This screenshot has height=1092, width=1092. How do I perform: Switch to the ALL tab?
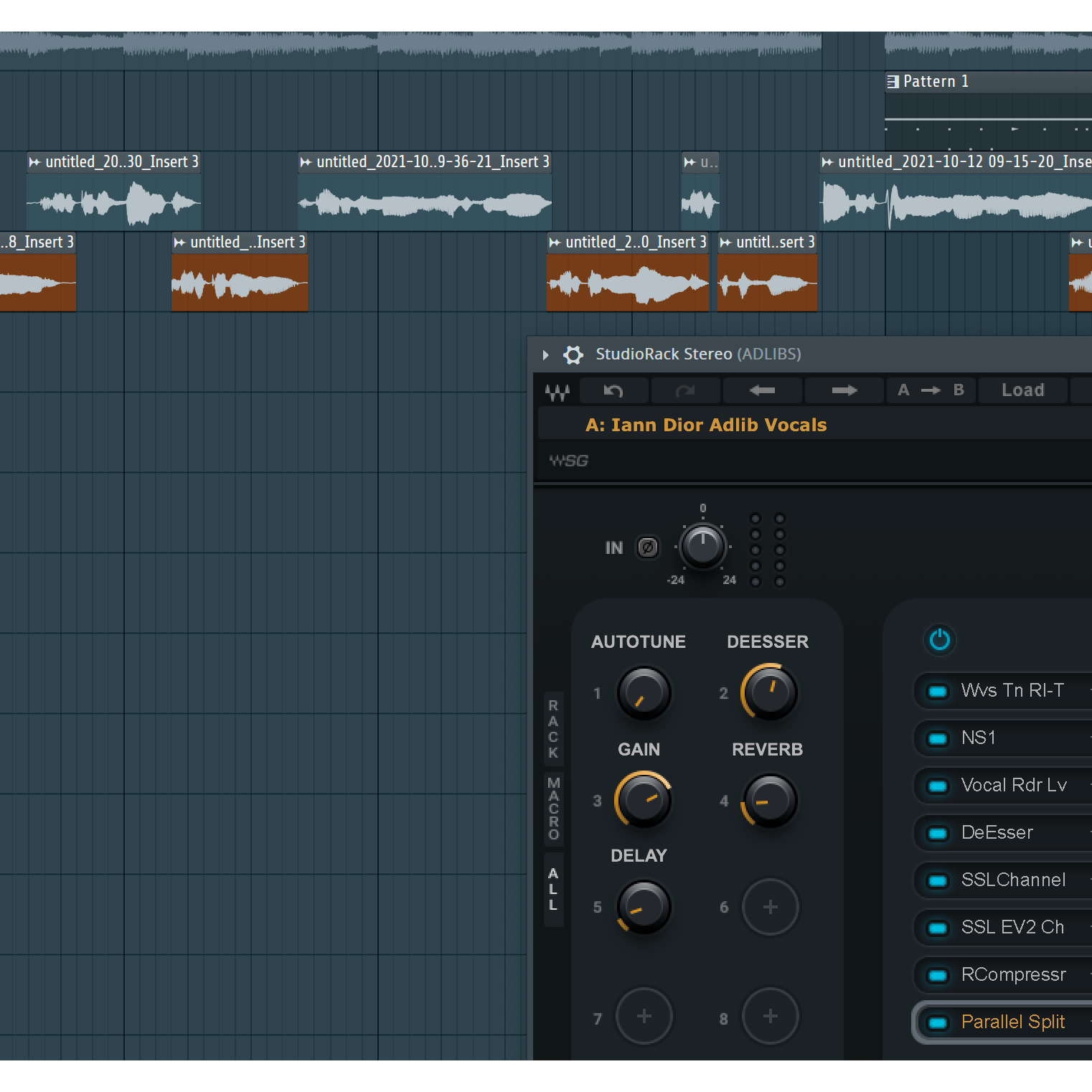(x=553, y=890)
